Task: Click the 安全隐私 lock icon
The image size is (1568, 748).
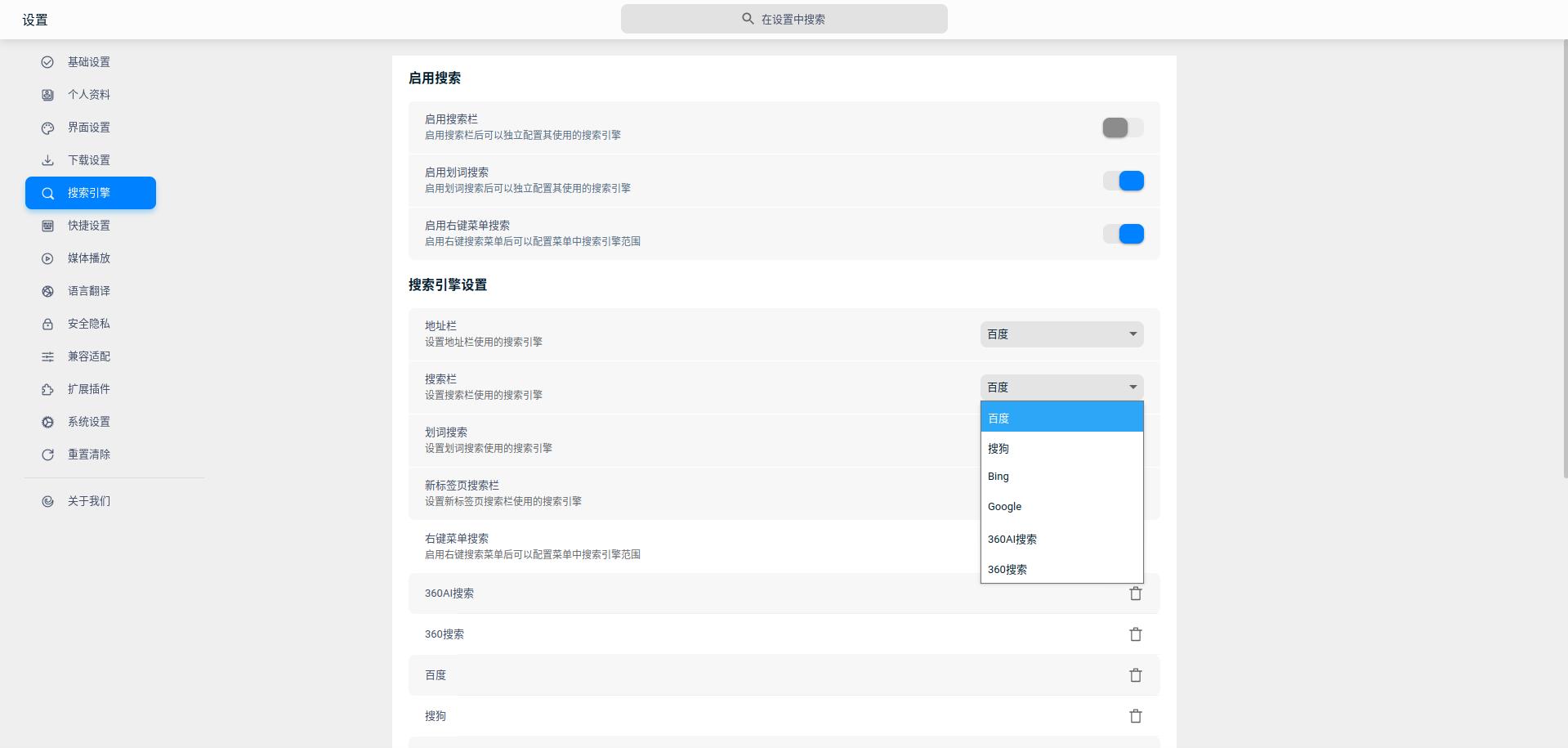Action: tap(47, 324)
